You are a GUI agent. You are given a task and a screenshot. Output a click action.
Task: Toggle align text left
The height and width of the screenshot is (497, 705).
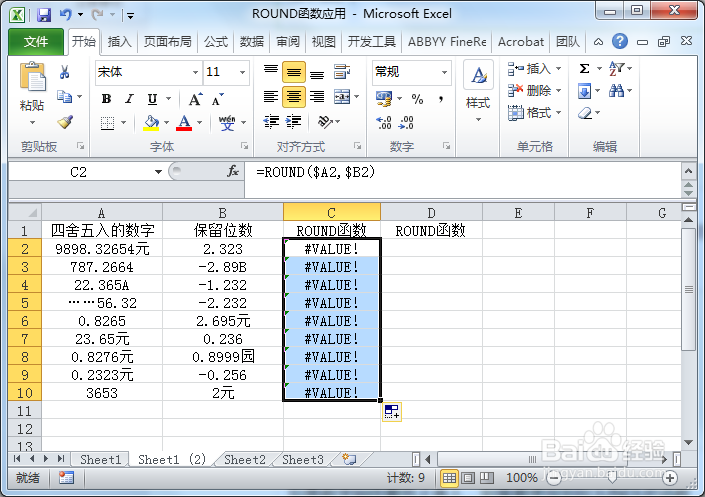click(x=271, y=96)
